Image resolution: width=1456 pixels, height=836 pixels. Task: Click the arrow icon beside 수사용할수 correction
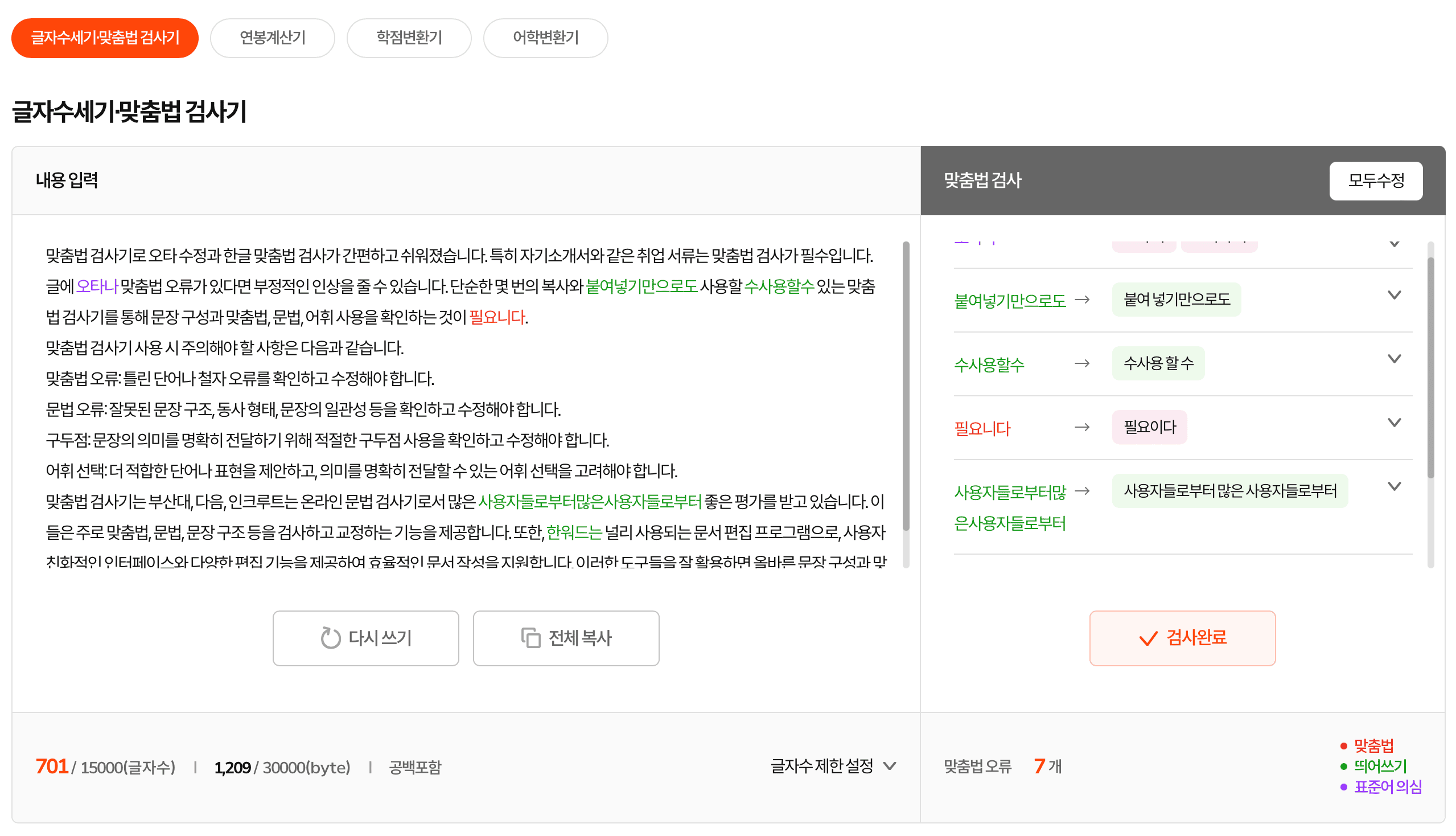click(1083, 363)
